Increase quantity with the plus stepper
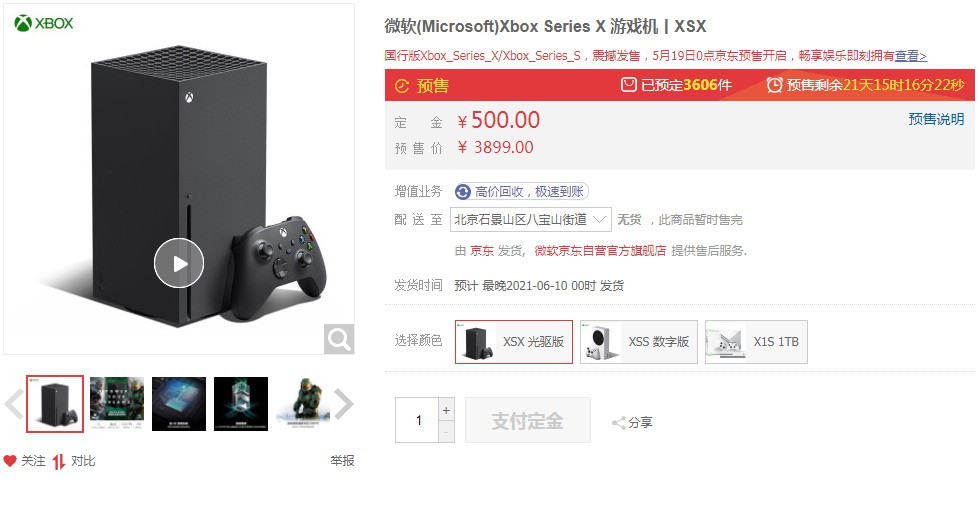The width and height of the screenshot is (978, 527). click(x=446, y=410)
